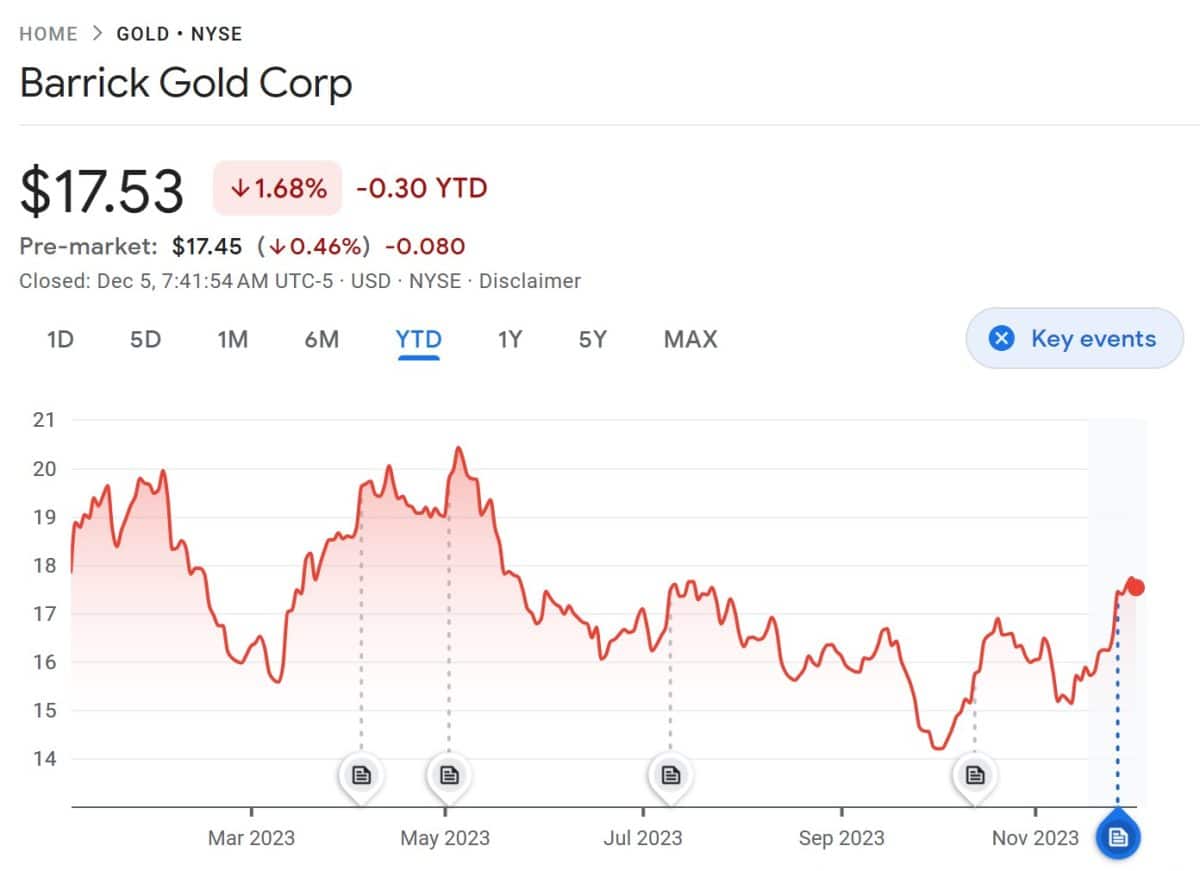Open the HOME breadcrumb link
The height and width of the screenshot is (871, 1200).
click(49, 33)
